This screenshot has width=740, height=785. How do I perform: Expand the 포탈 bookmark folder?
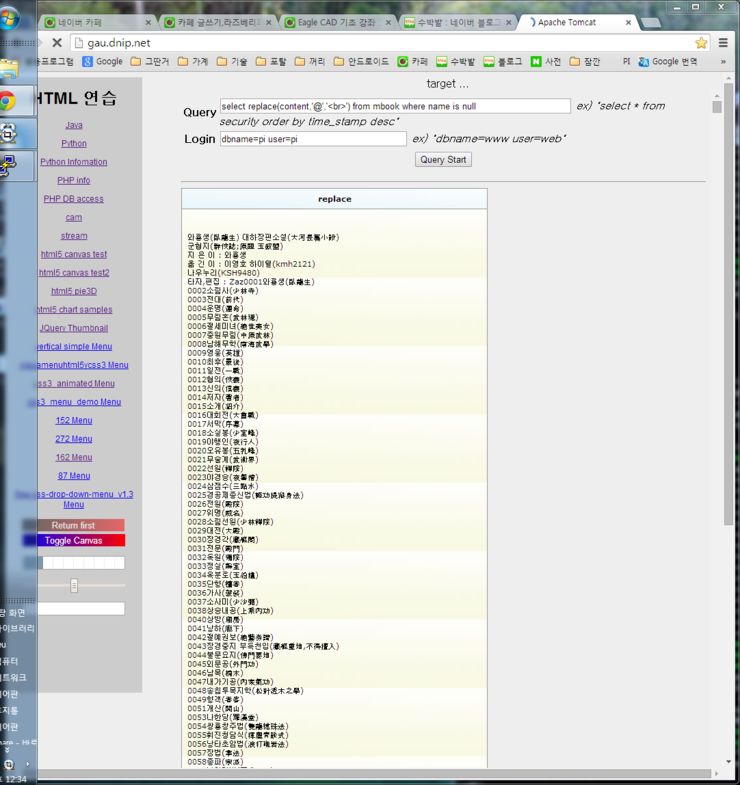(x=270, y=62)
